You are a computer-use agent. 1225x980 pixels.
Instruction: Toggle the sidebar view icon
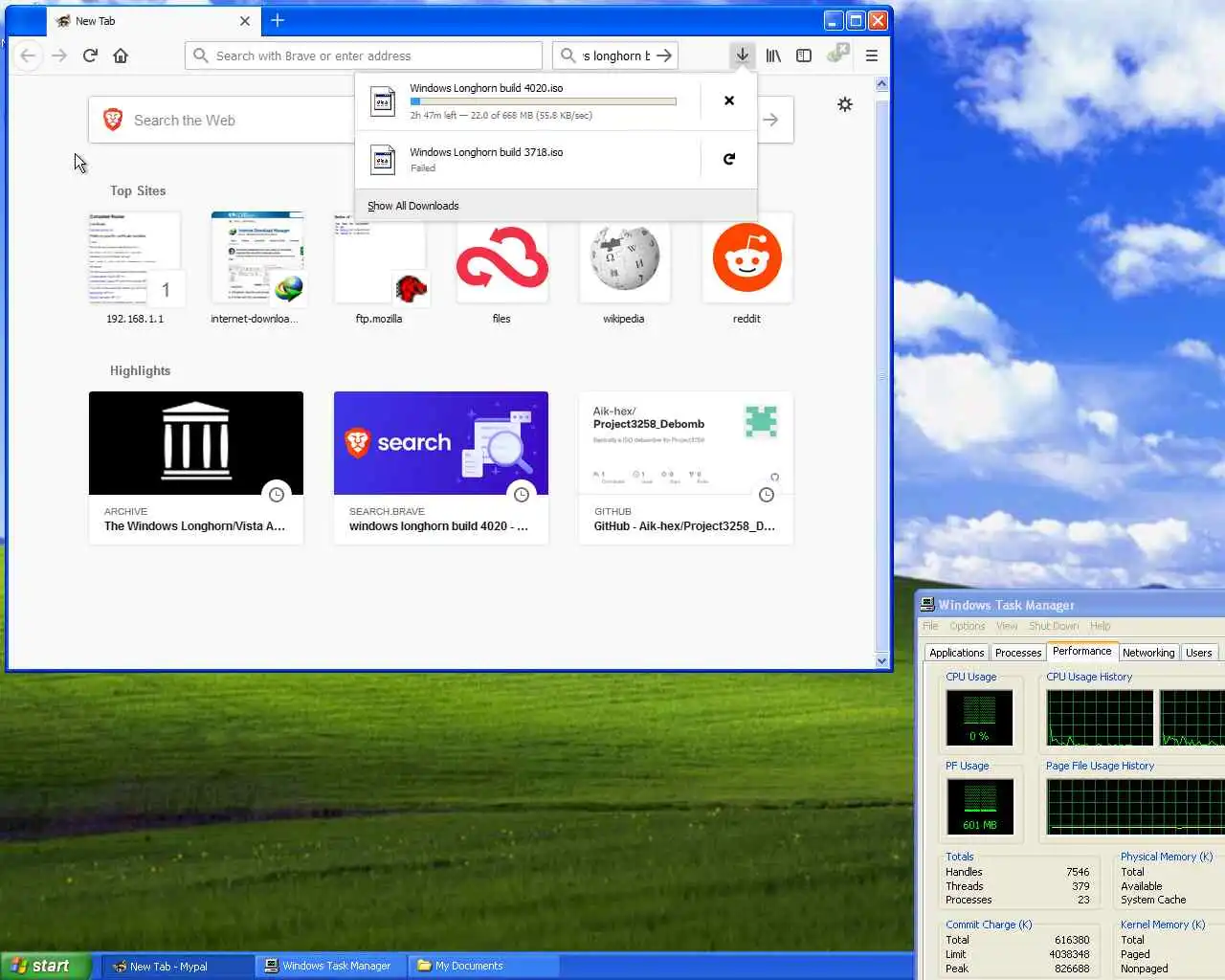coord(804,56)
